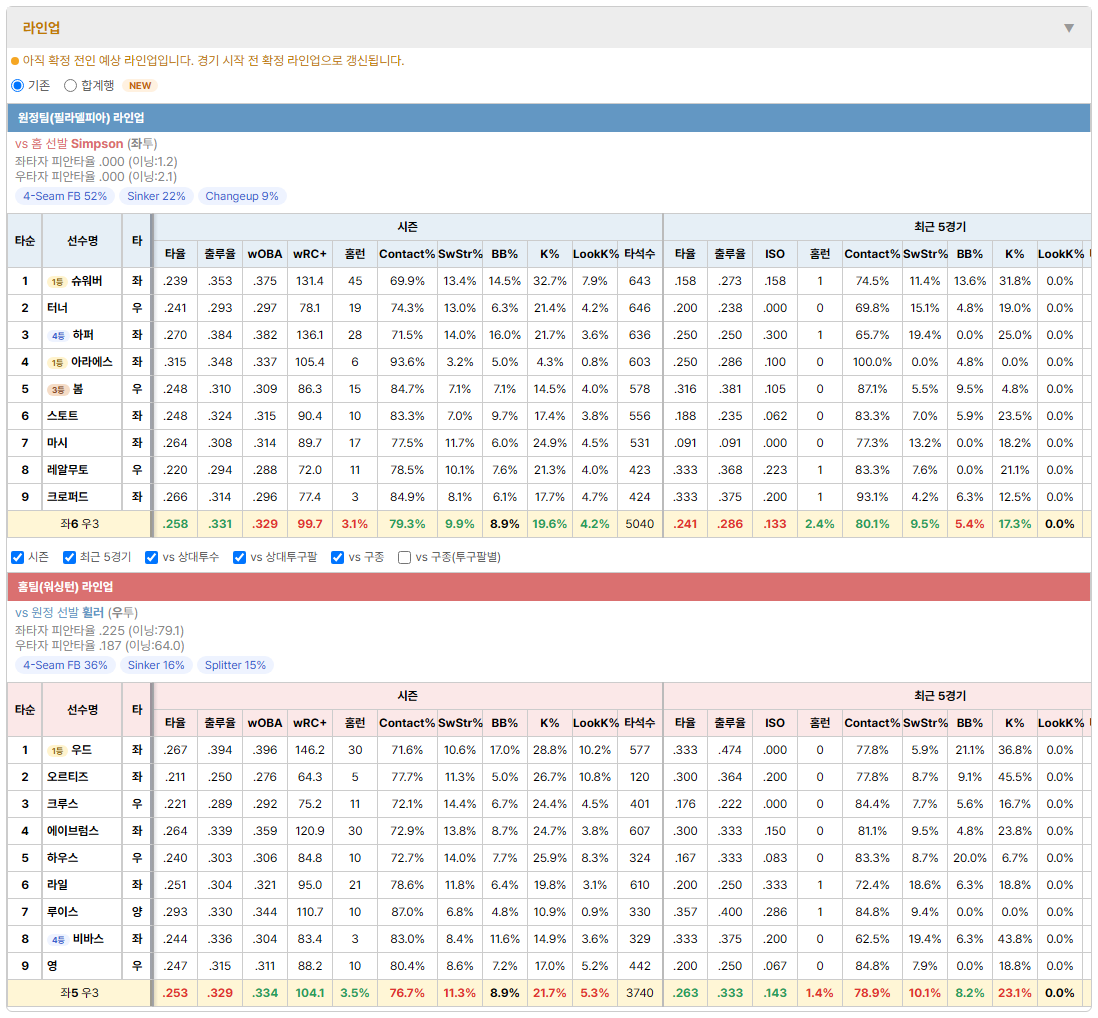Viewport: 1098px width, 1018px height.
Task: Click the 4등 badge next to 비바스
Action: pos(58,940)
